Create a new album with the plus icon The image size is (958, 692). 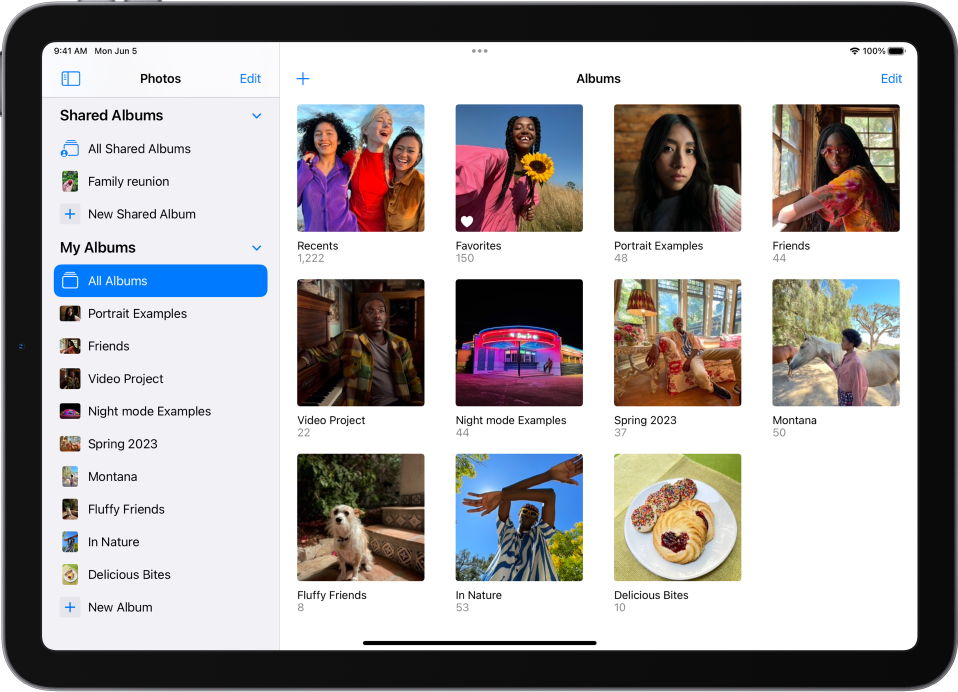(x=303, y=78)
